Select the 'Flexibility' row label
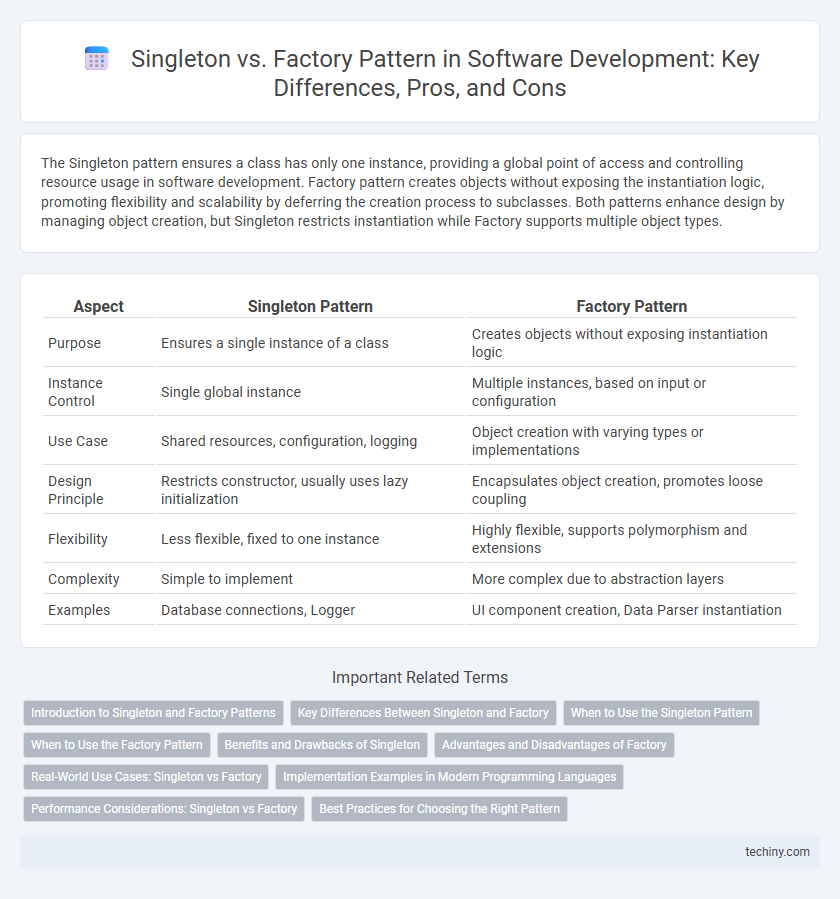 click(x=78, y=539)
